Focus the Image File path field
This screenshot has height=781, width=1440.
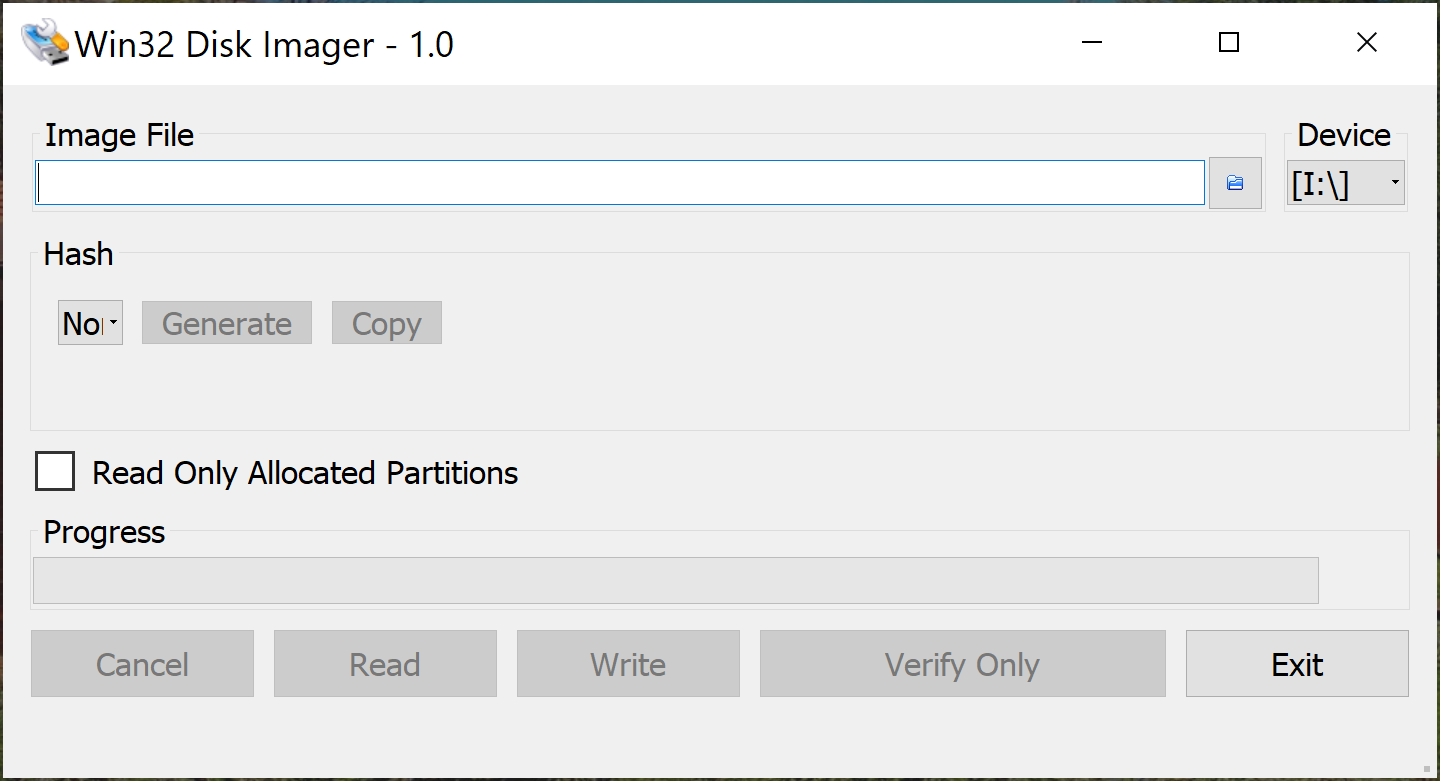coord(620,183)
